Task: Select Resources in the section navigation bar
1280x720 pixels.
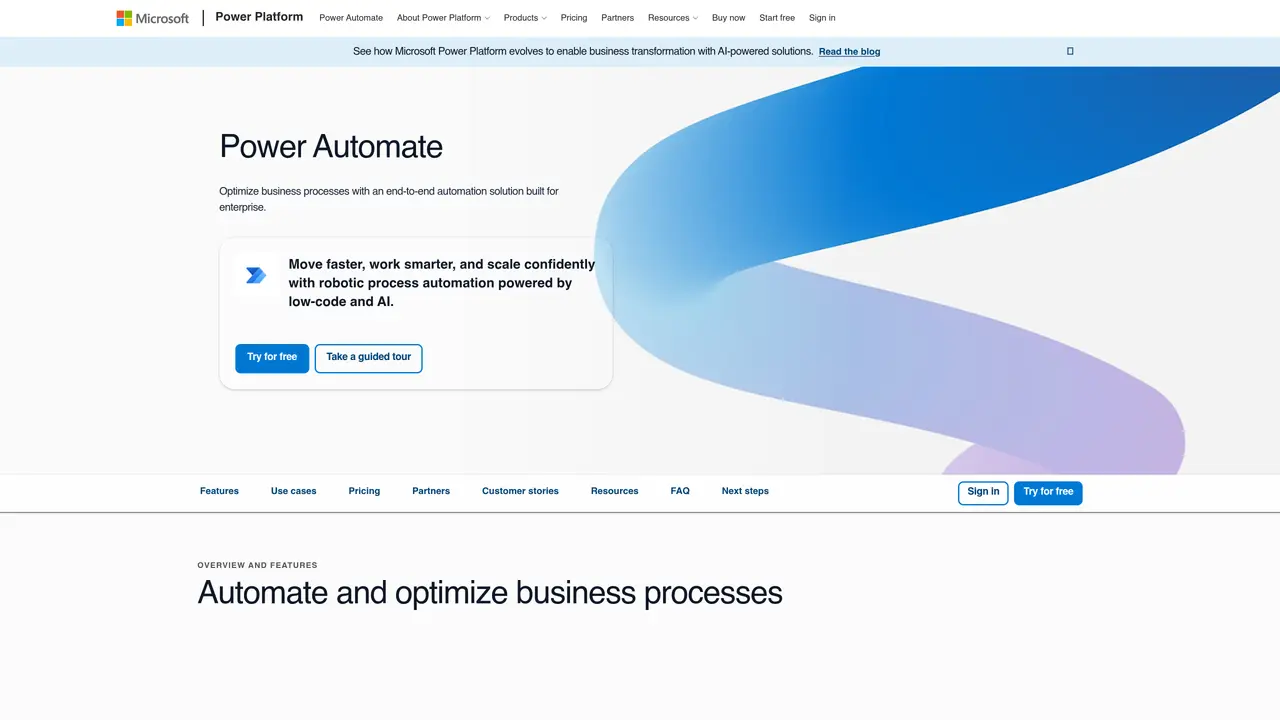Action: [x=615, y=491]
